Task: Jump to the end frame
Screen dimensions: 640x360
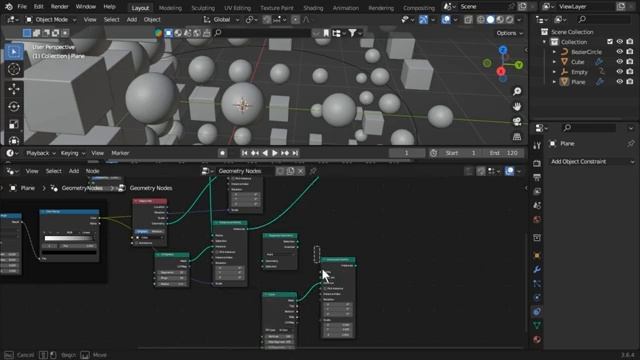Action: coord(295,153)
